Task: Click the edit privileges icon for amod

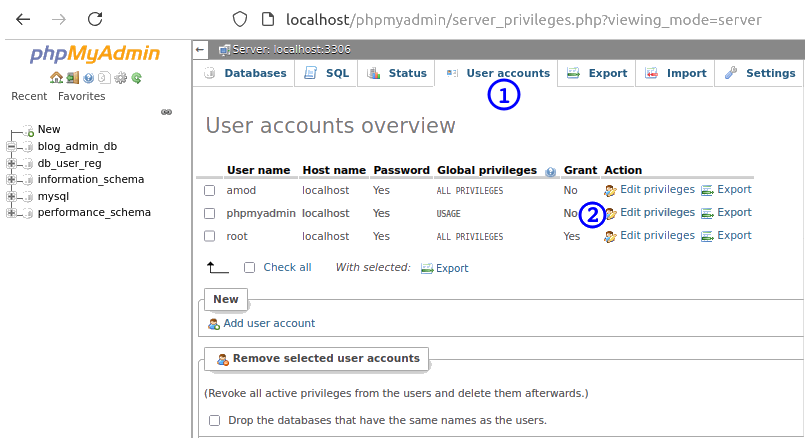Action: coord(610,191)
